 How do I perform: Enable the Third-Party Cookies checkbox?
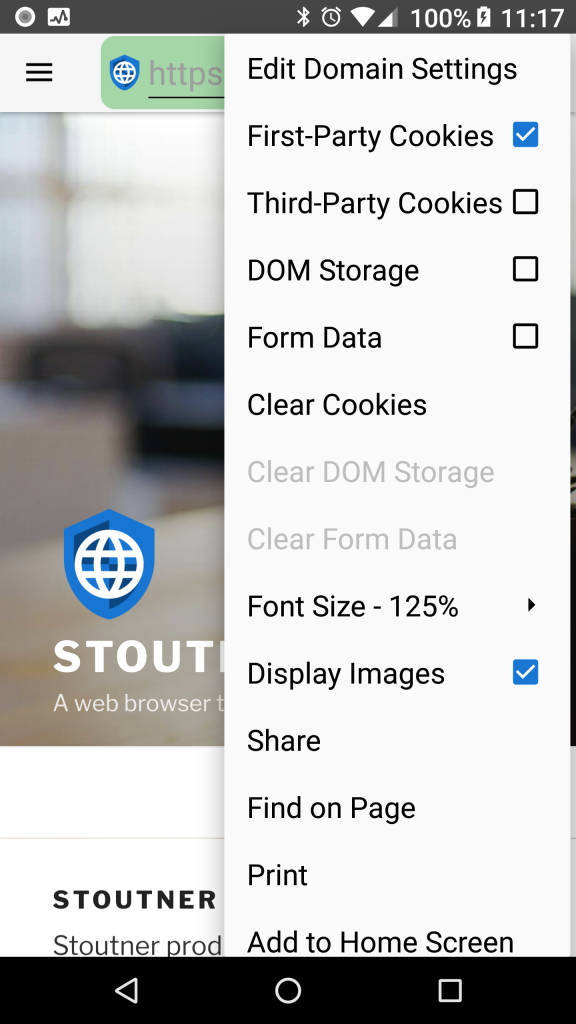(525, 202)
